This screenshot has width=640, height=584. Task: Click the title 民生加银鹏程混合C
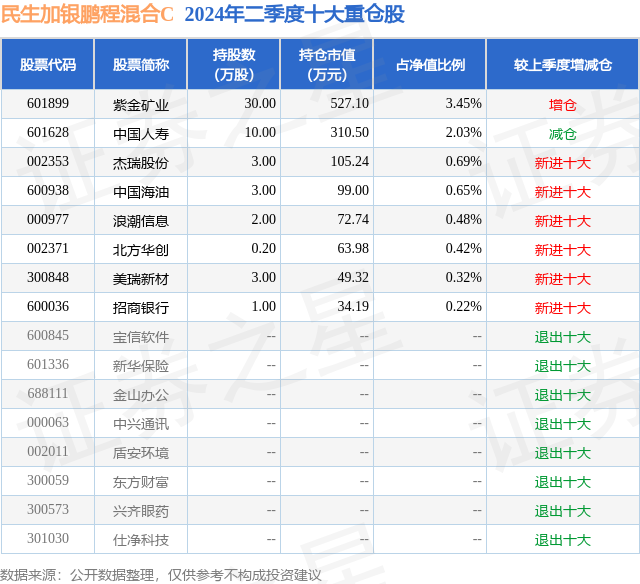[x=87, y=15]
